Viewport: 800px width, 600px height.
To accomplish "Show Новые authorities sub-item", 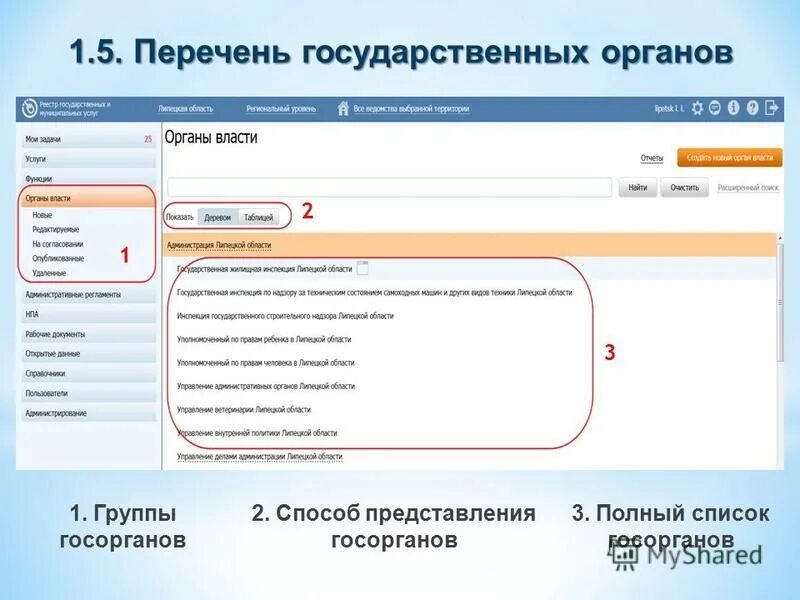I will pyautogui.click(x=42, y=215).
